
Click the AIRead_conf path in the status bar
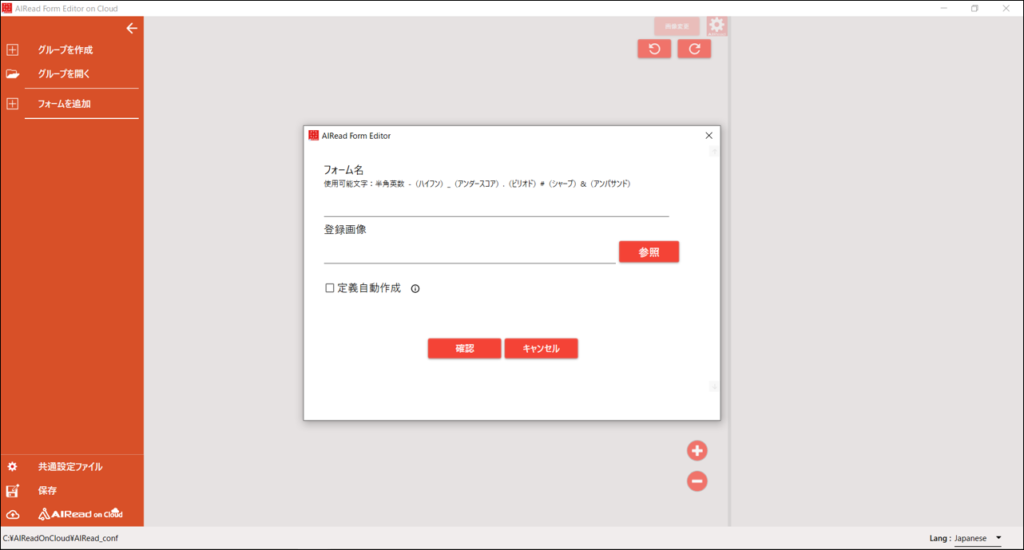tap(61, 538)
